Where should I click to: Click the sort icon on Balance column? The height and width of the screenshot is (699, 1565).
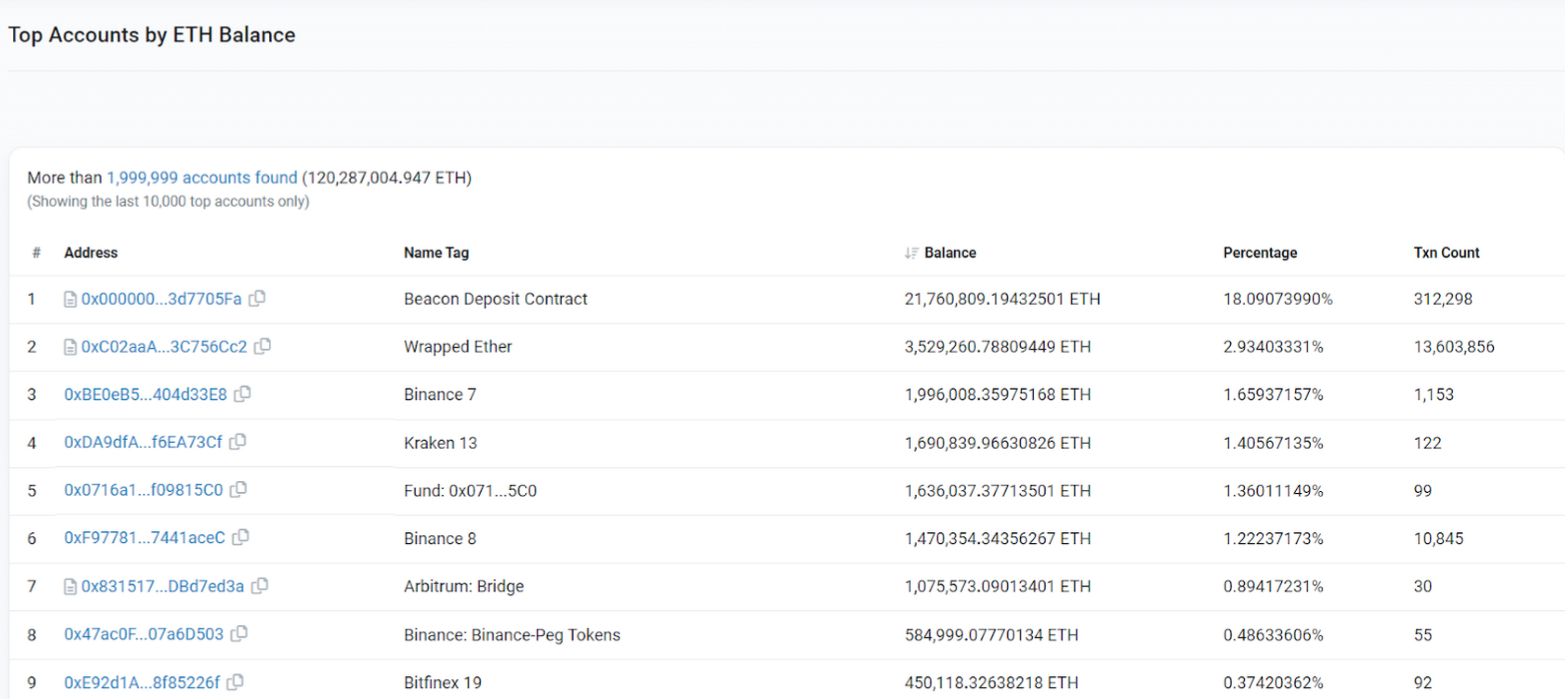point(911,253)
